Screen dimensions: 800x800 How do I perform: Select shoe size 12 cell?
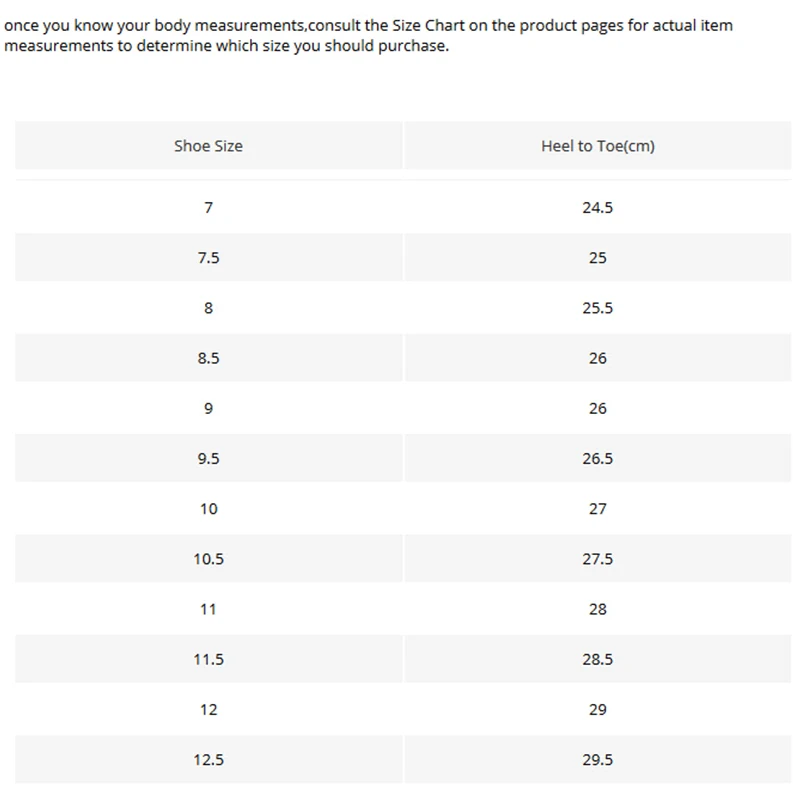tap(209, 709)
